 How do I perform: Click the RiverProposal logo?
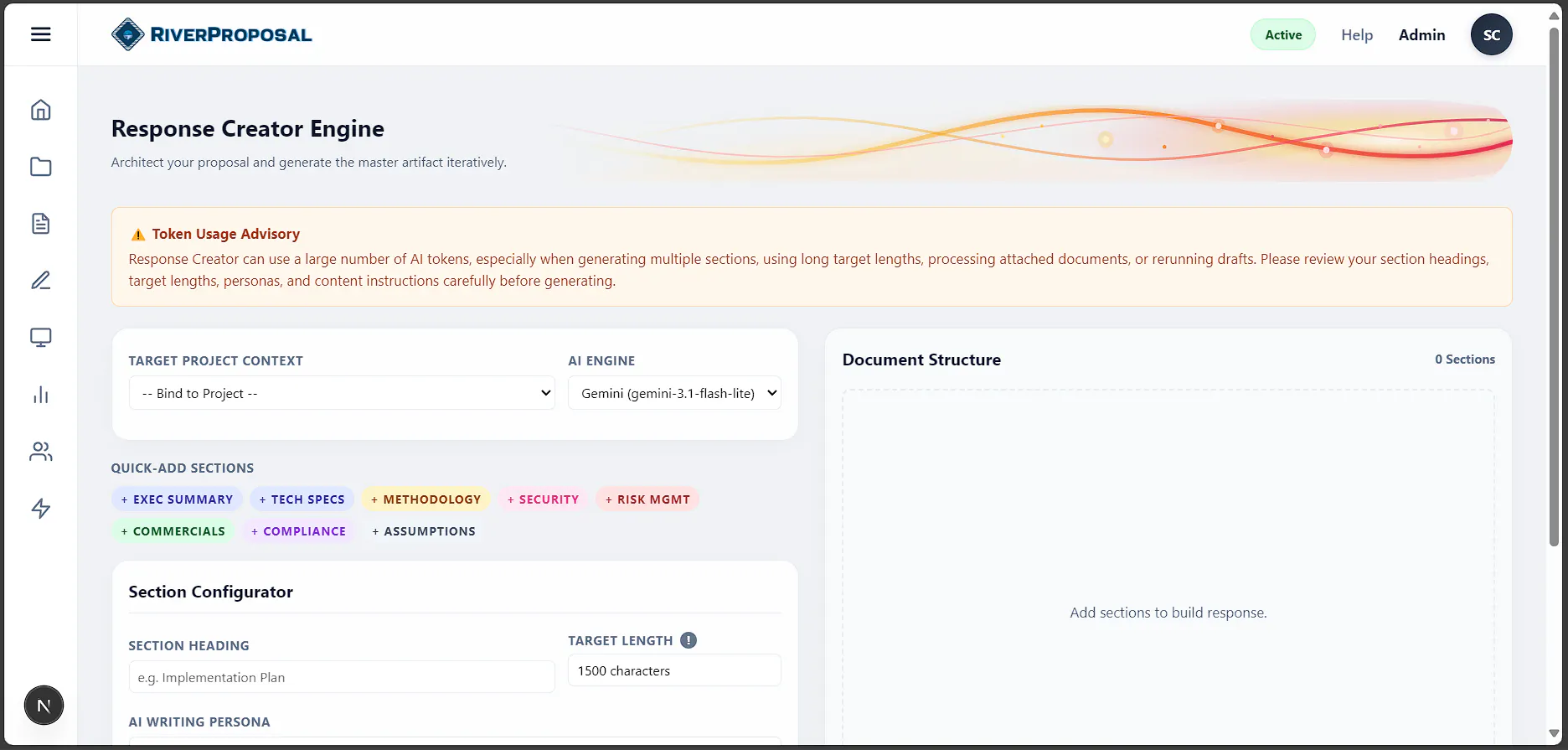pos(211,34)
